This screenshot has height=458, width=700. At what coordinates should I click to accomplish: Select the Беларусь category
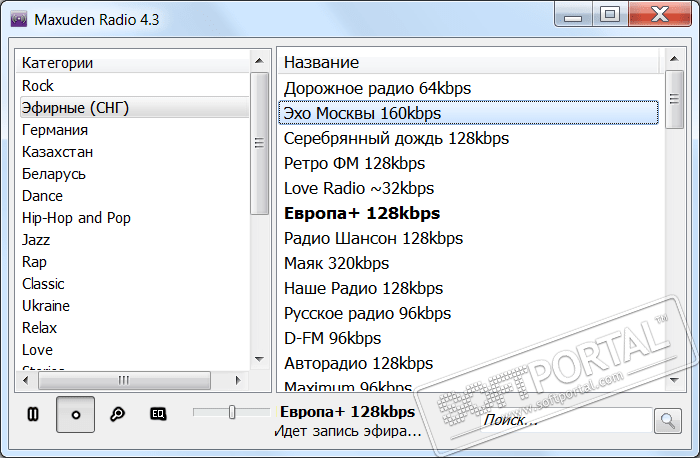click(134, 174)
